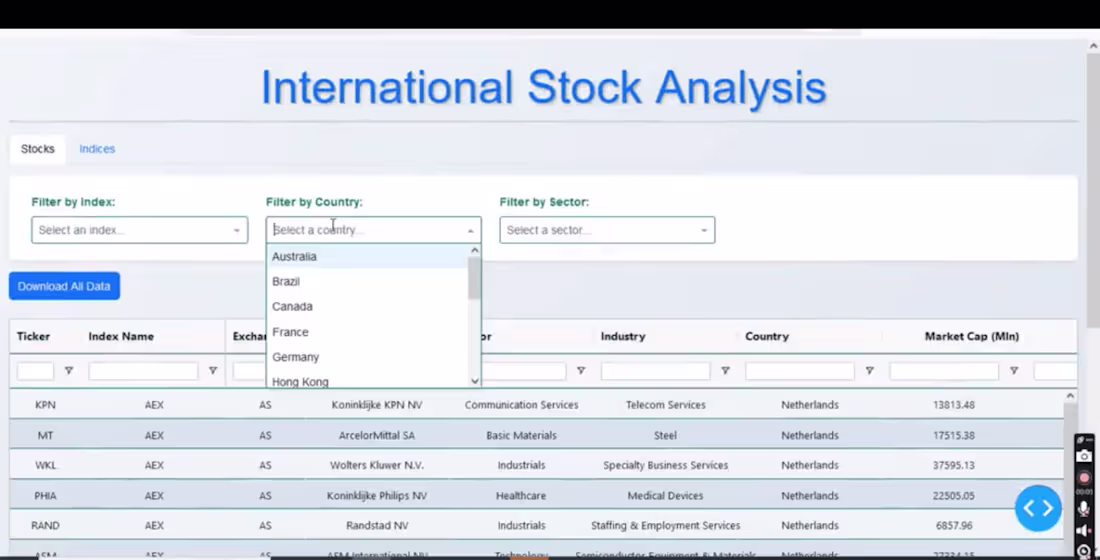1100x560 pixels.
Task: Open the Country column filter icon
Action: click(869, 371)
